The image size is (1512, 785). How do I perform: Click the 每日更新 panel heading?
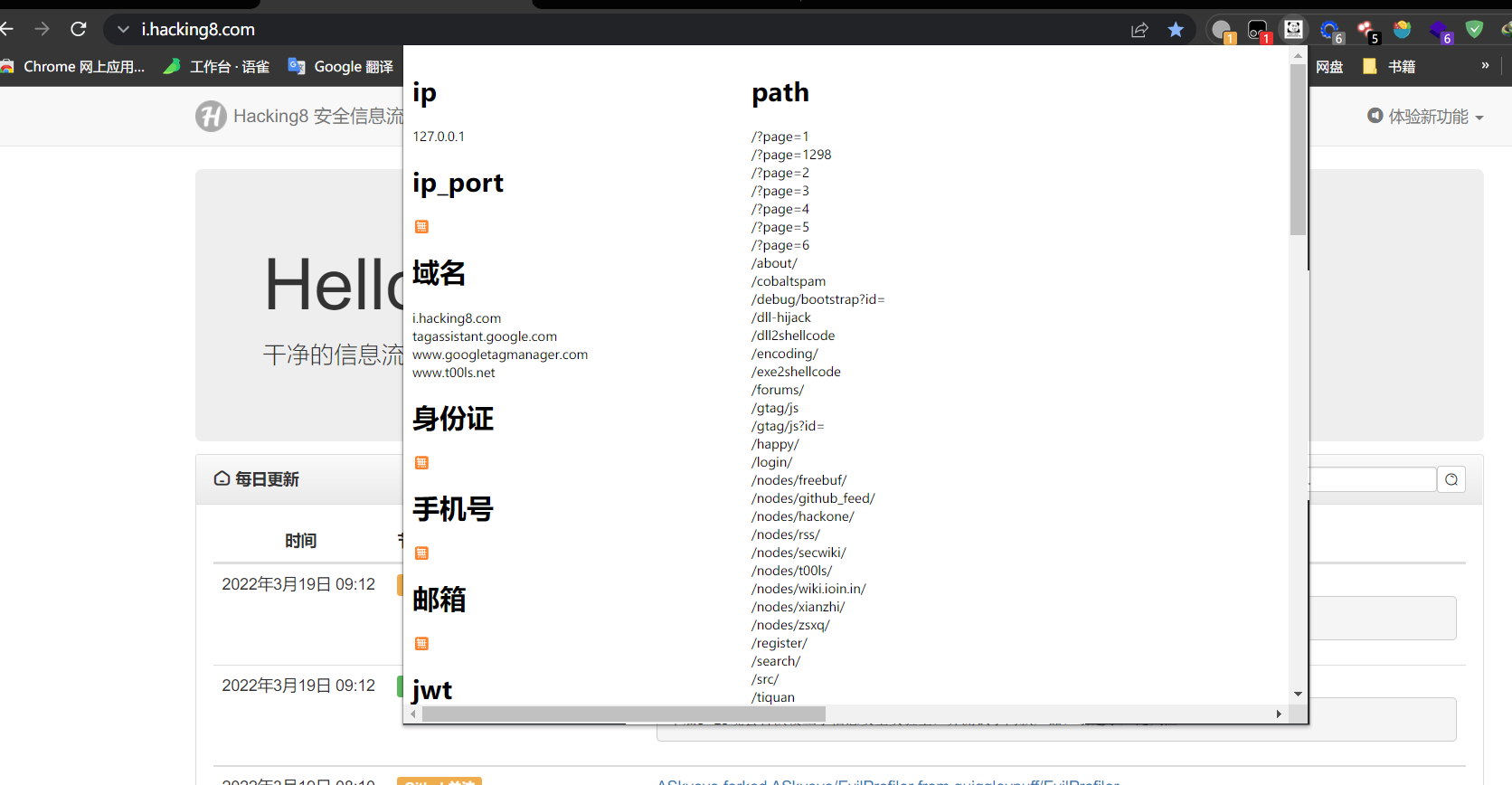pyautogui.click(x=257, y=479)
